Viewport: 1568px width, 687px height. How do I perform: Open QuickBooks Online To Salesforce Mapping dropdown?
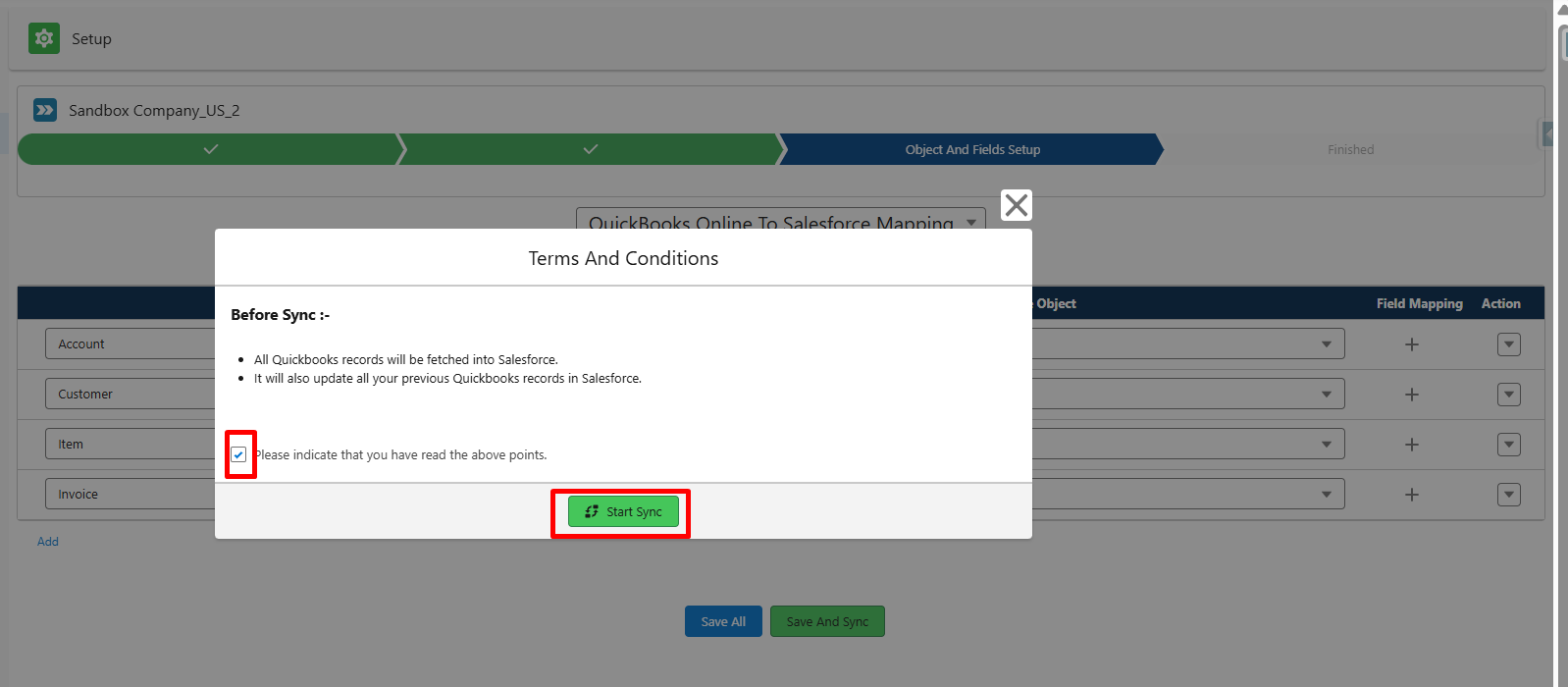coord(781,219)
